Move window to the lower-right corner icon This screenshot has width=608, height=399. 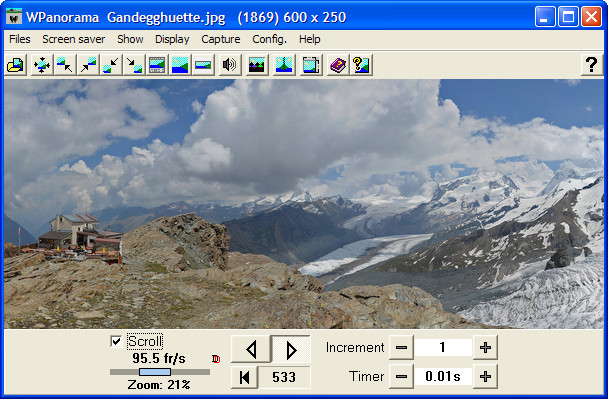click(x=134, y=65)
